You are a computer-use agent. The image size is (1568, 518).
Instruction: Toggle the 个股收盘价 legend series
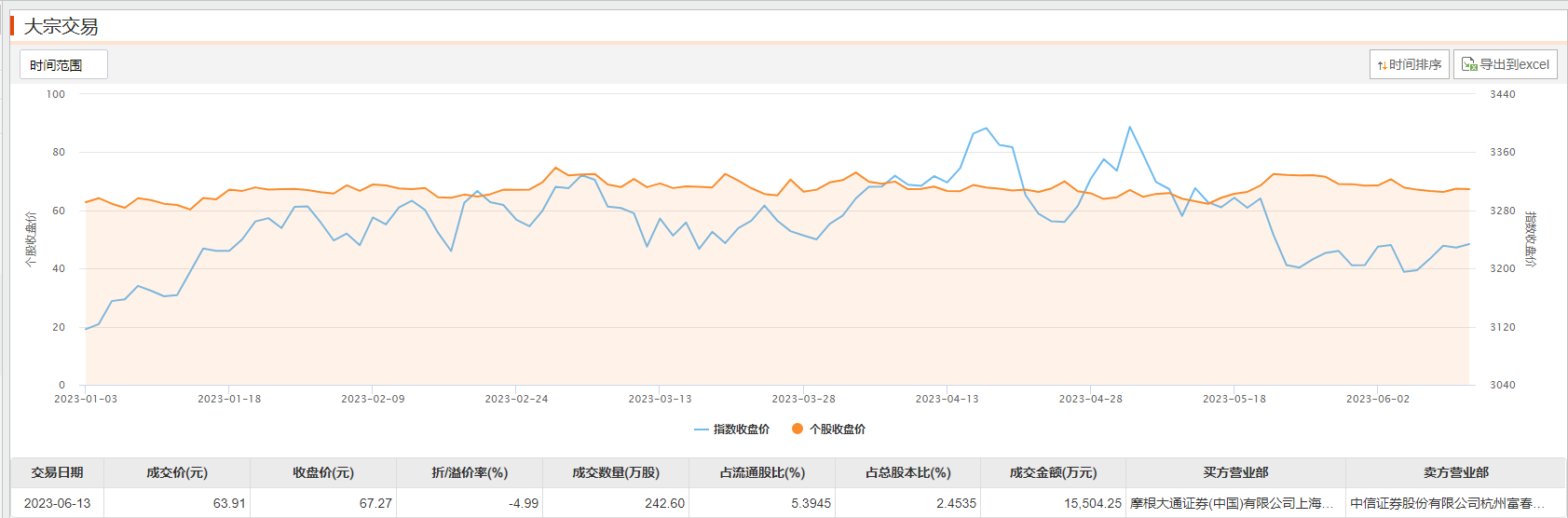[x=828, y=429]
